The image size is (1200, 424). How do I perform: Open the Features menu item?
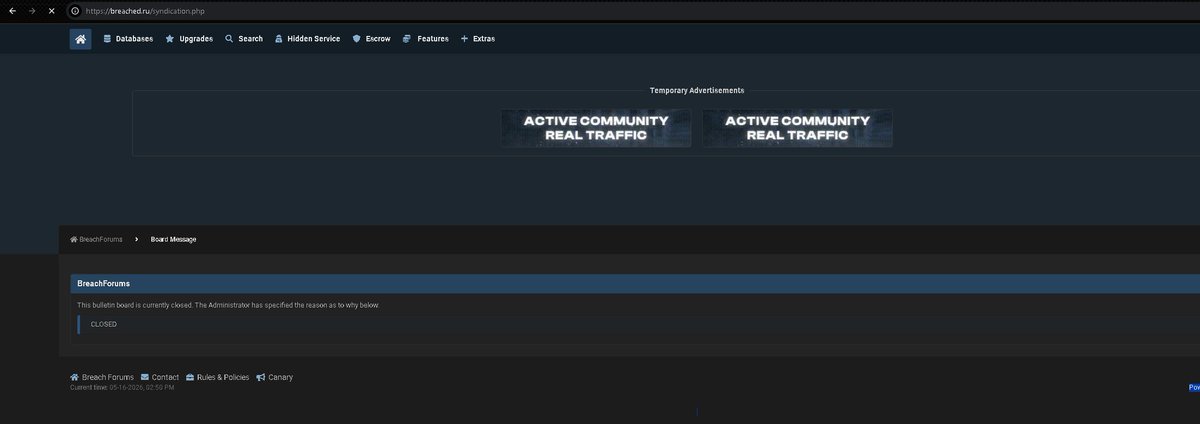pos(425,39)
